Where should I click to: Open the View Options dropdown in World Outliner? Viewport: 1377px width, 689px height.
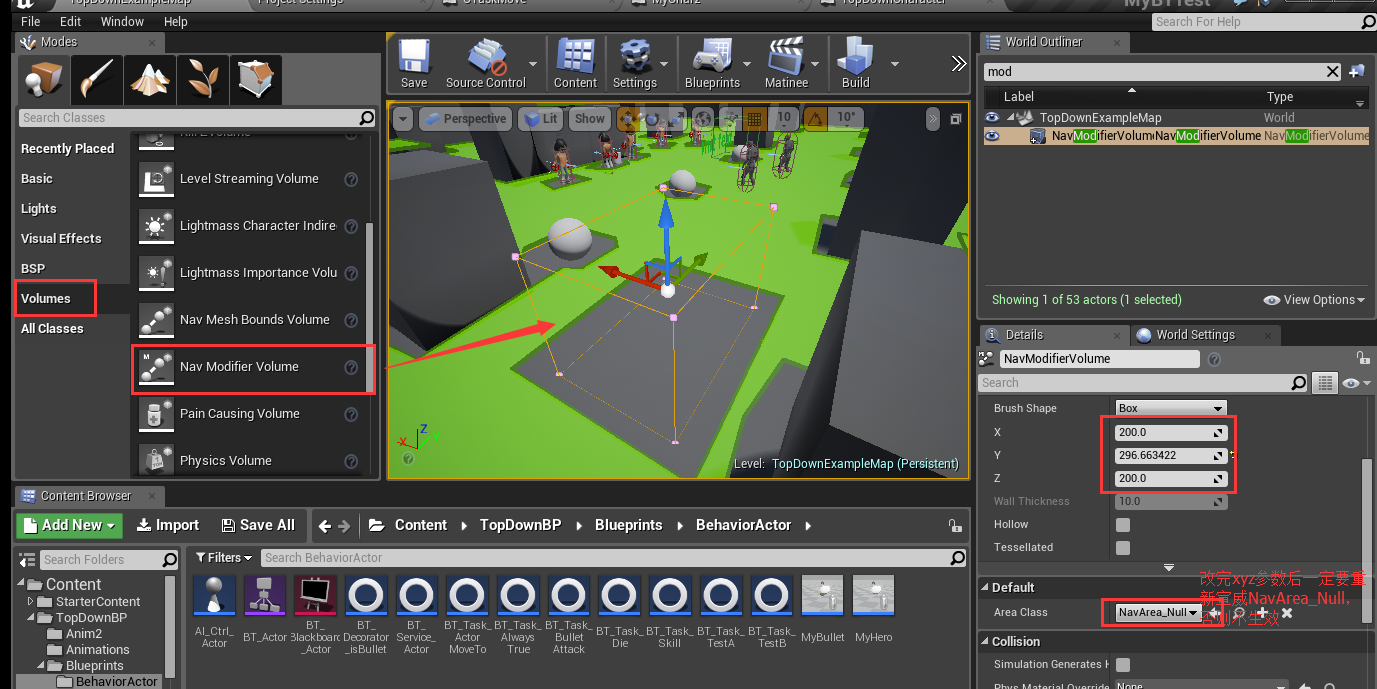point(1314,300)
